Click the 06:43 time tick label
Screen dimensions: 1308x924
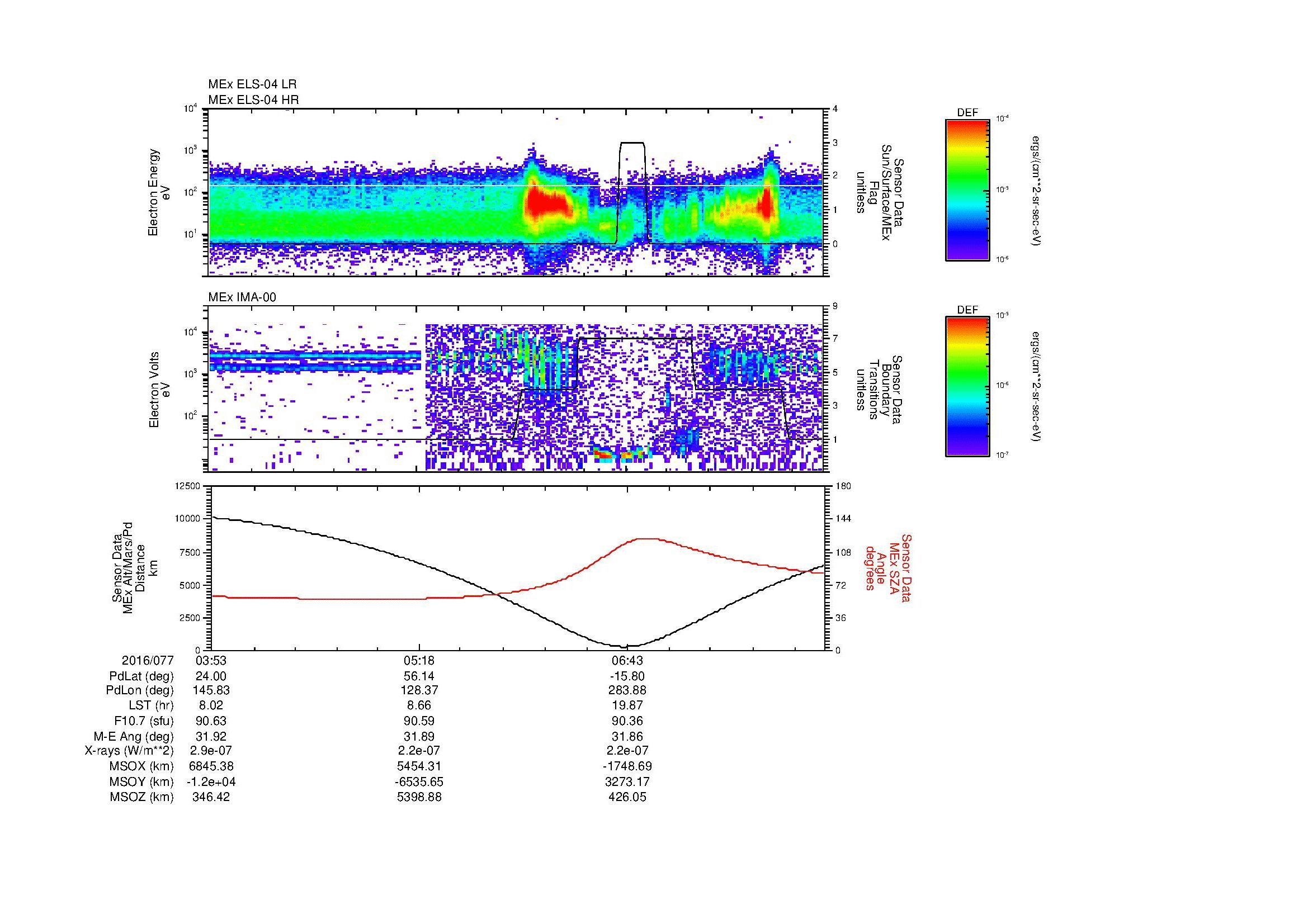pos(627,660)
